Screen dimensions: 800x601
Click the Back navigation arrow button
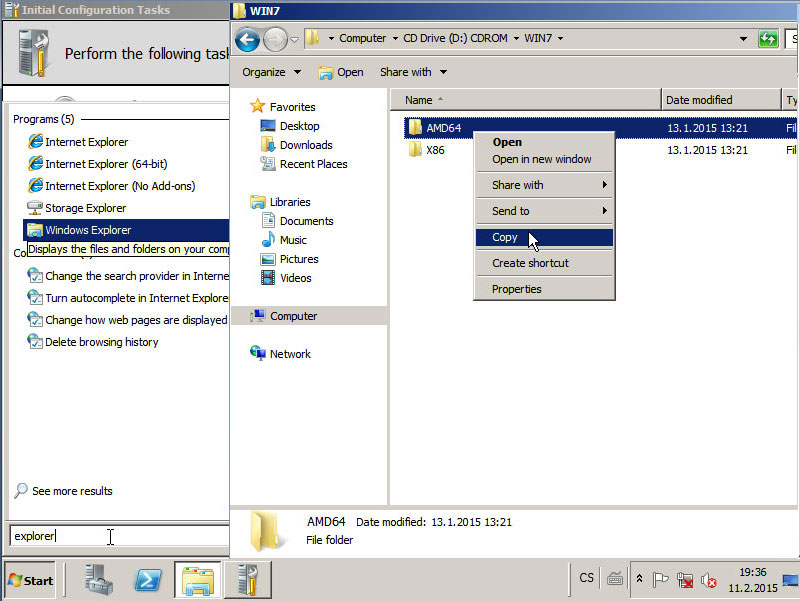247,39
